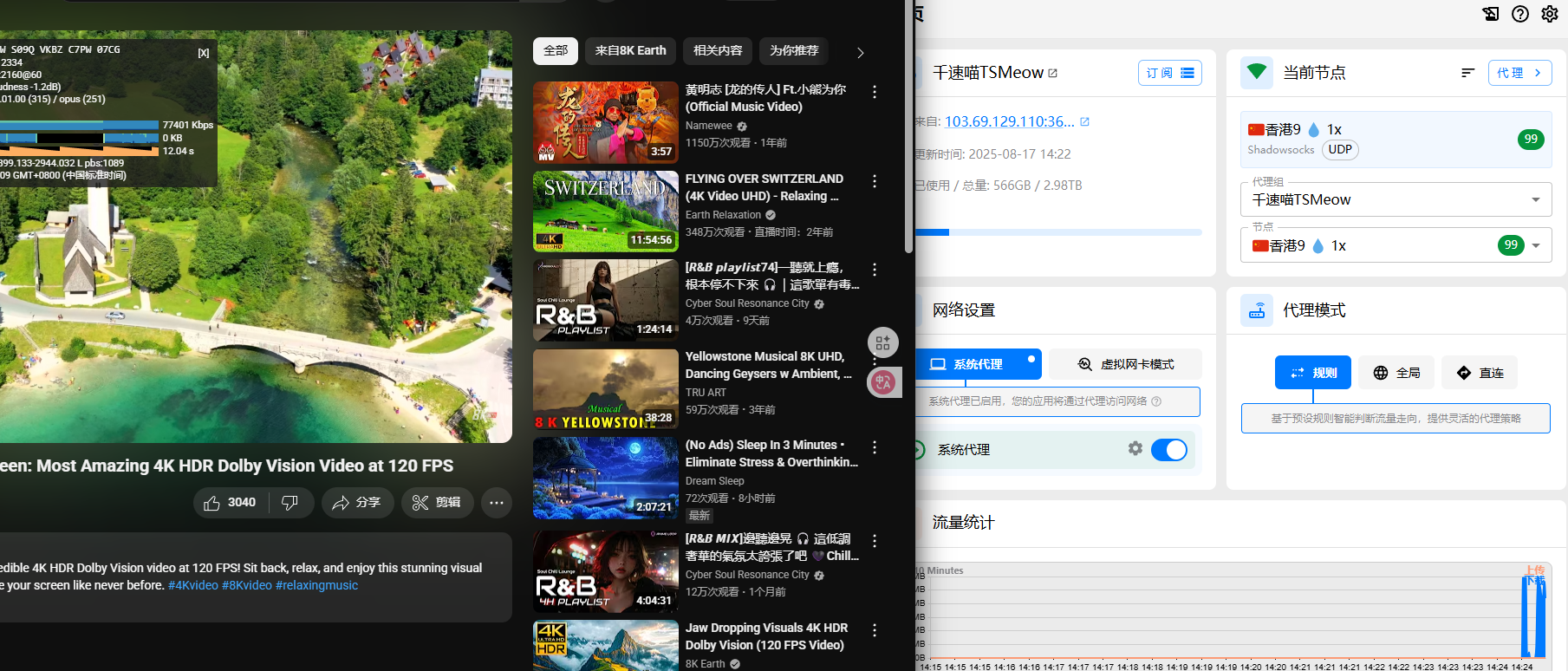1568x671 pixels.
Task: Click the green 99 latency badge on 香港9 card
Action: click(1531, 139)
